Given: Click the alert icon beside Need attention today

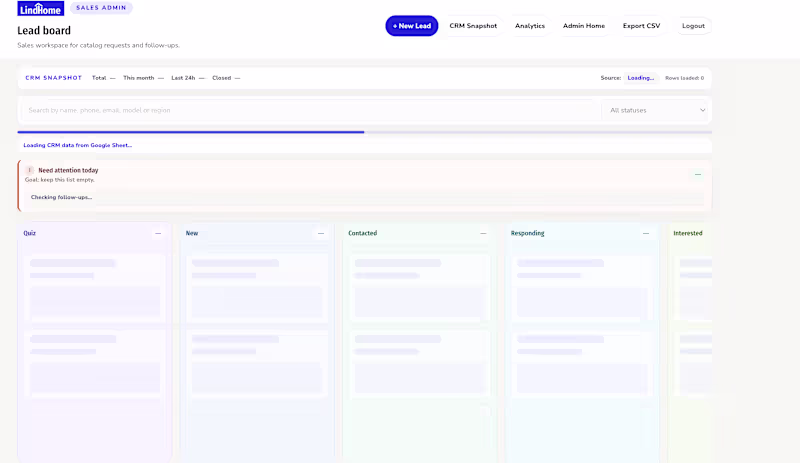Looking at the screenshot, I should [30, 170].
